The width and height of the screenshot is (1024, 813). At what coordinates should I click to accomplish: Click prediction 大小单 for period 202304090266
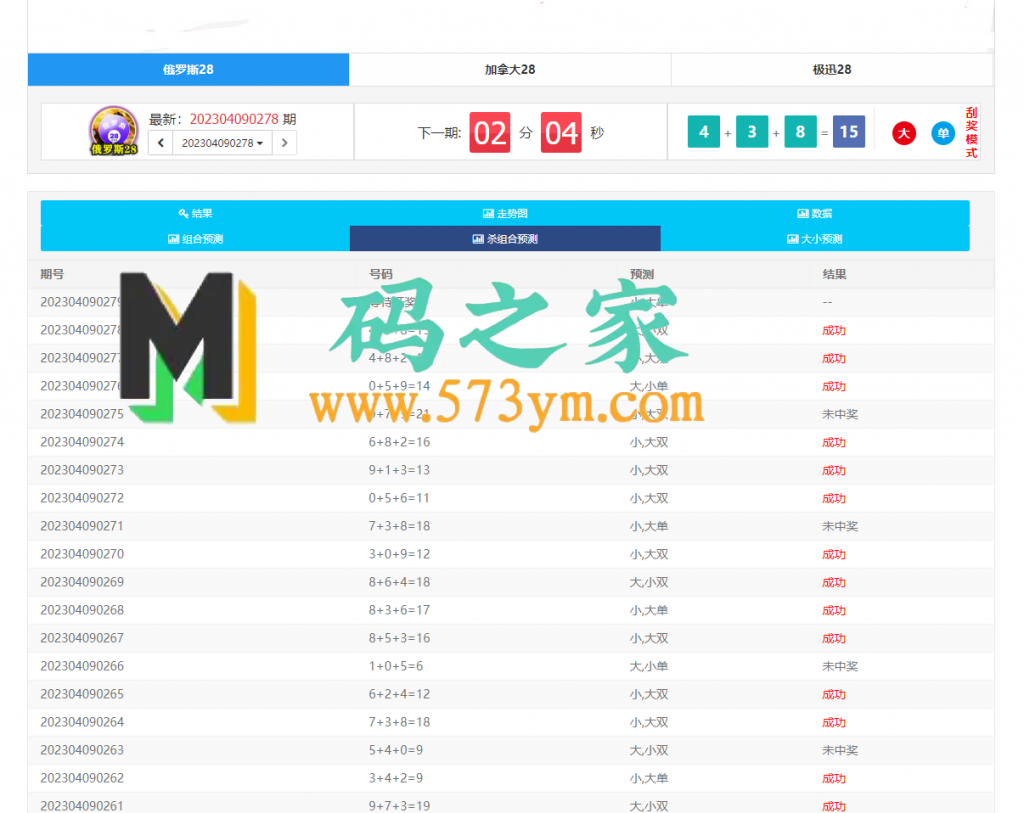click(648, 667)
